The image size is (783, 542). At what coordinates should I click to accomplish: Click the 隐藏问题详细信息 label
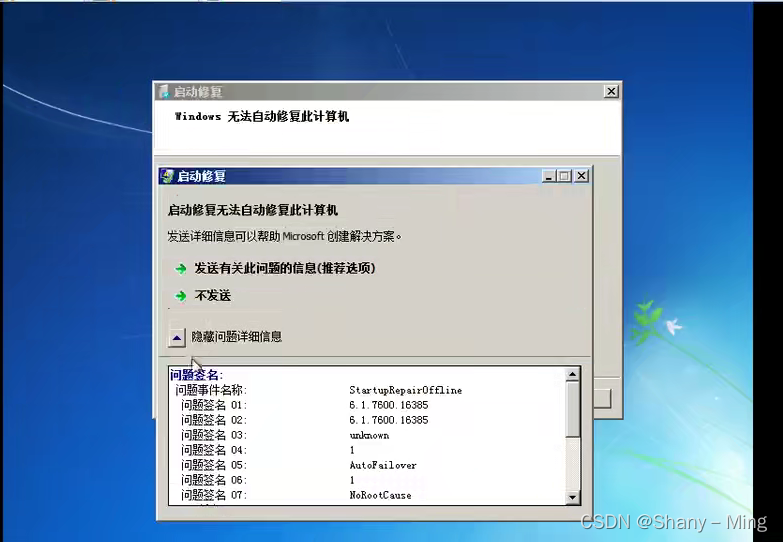tap(237, 337)
